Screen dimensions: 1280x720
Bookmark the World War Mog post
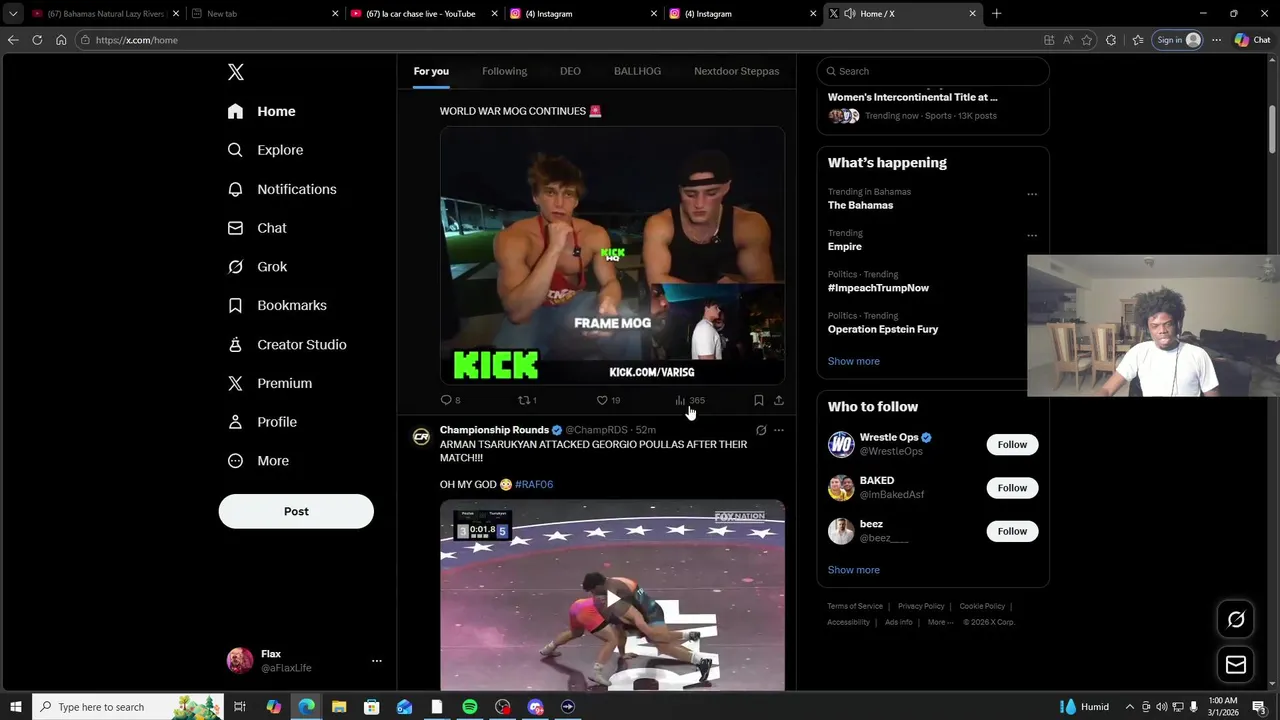coord(759,400)
